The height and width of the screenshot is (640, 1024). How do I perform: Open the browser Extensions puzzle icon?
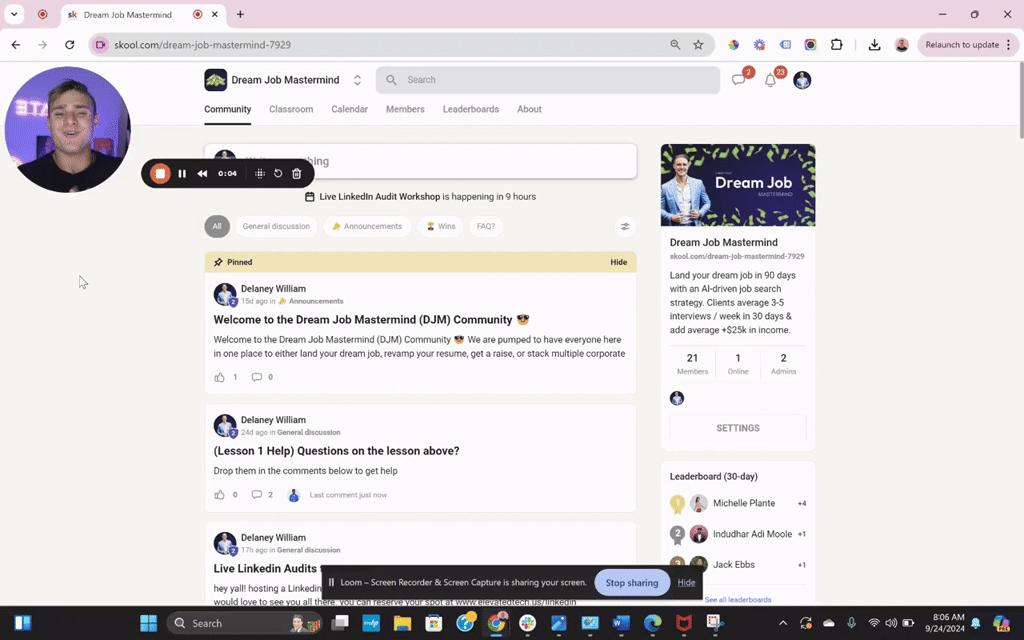pyautogui.click(x=837, y=44)
